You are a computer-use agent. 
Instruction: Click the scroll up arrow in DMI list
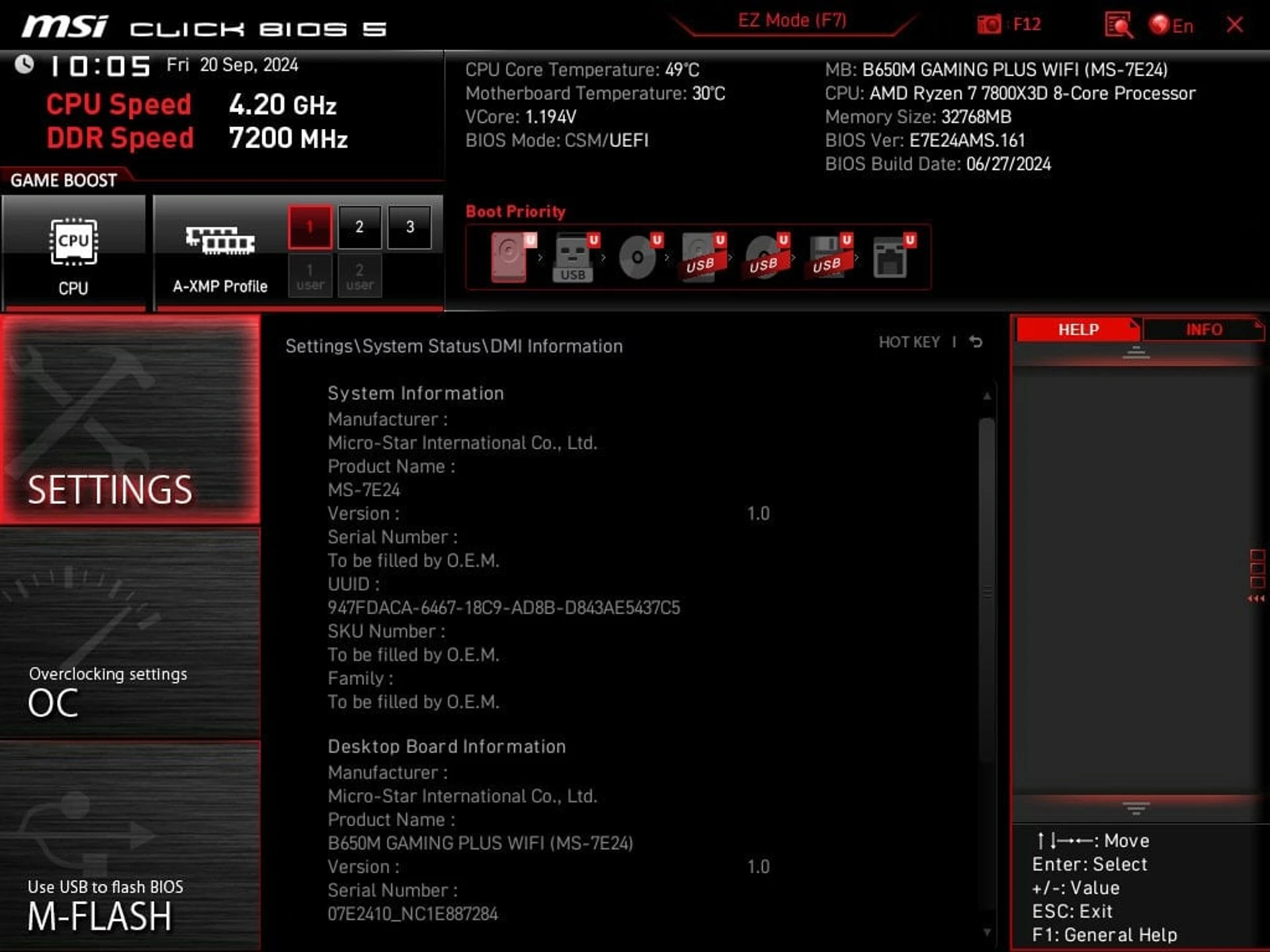point(987,396)
